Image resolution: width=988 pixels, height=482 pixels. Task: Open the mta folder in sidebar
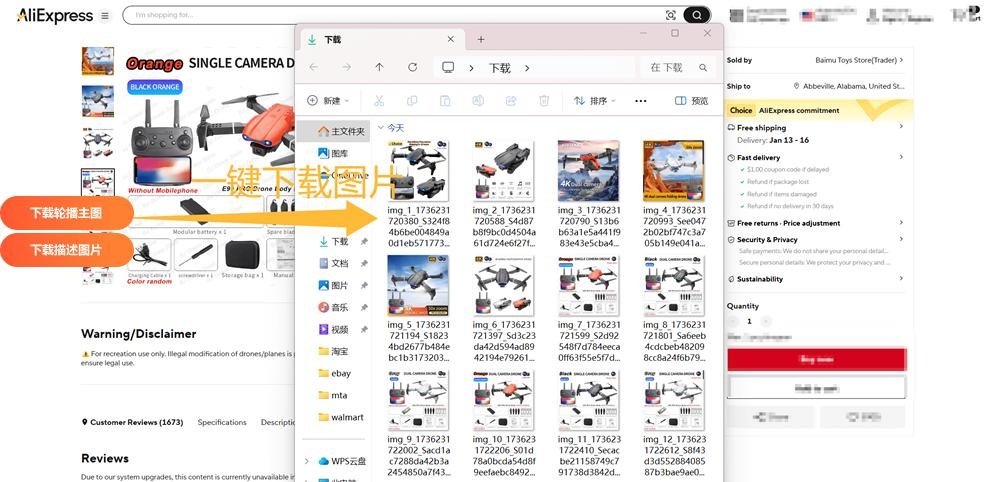(x=335, y=395)
